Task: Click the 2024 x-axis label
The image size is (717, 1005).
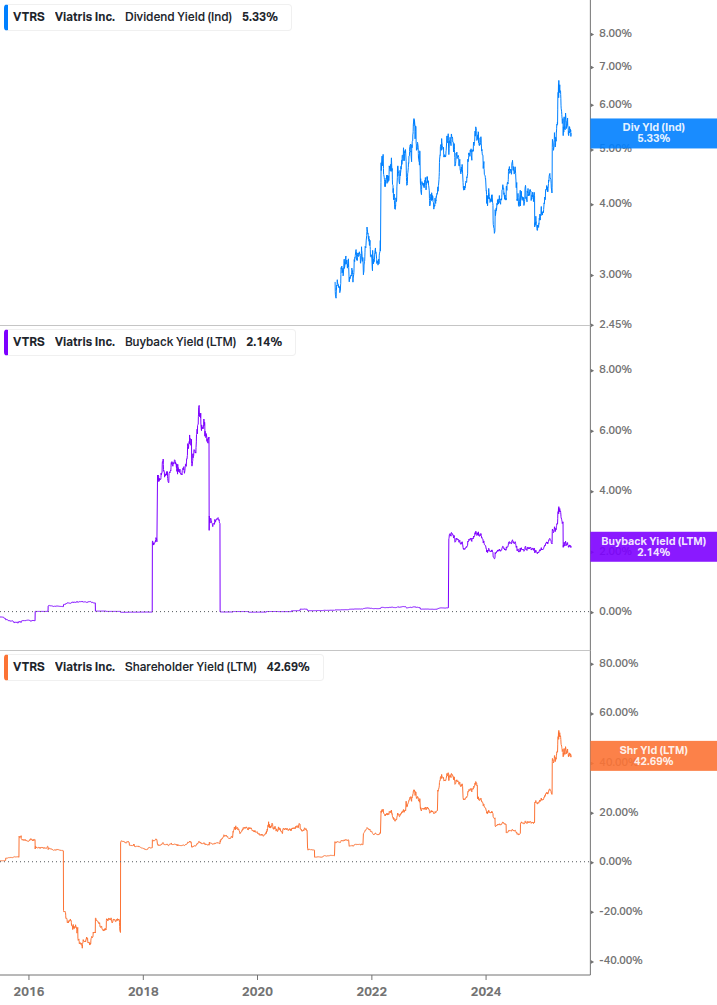Action: tap(486, 992)
